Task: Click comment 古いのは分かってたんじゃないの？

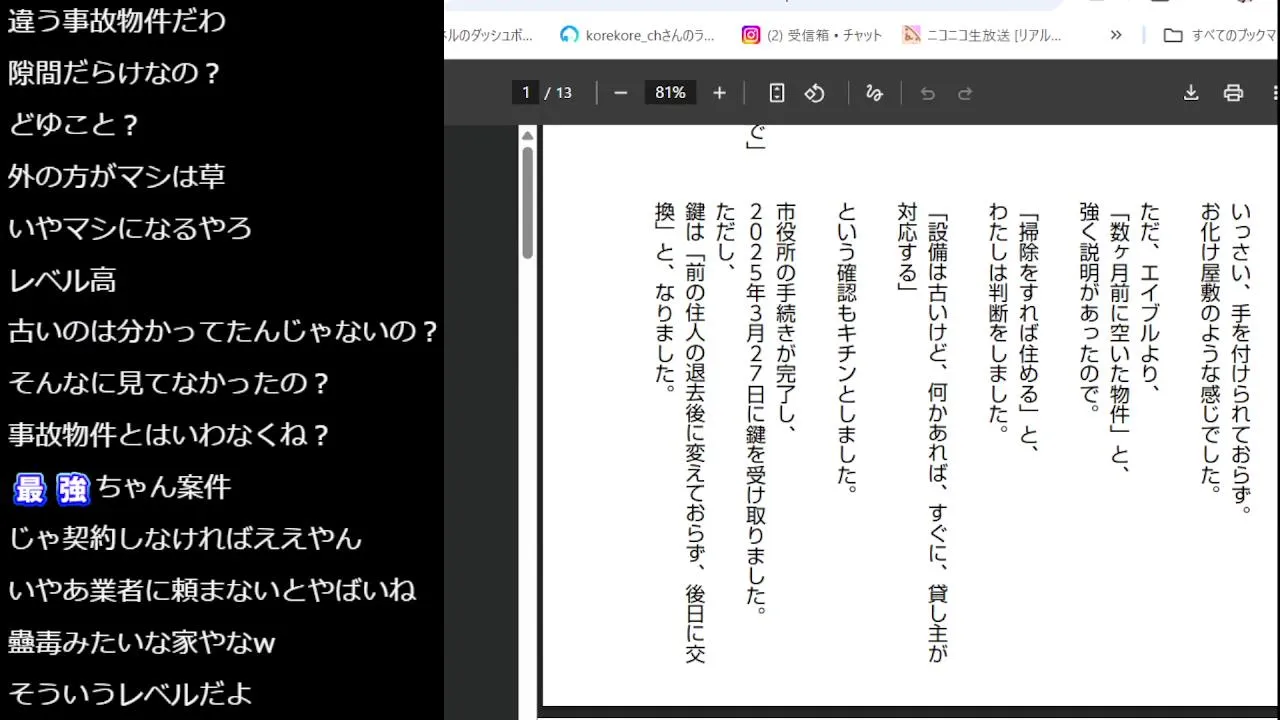Action: click(x=223, y=332)
